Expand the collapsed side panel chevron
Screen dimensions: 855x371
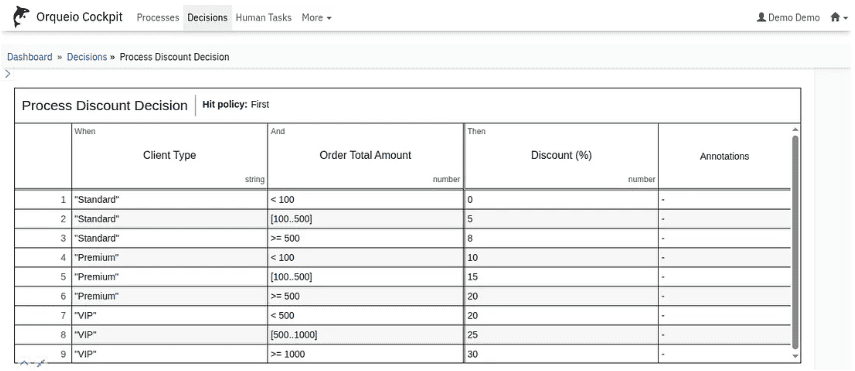pyautogui.click(x=8, y=74)
